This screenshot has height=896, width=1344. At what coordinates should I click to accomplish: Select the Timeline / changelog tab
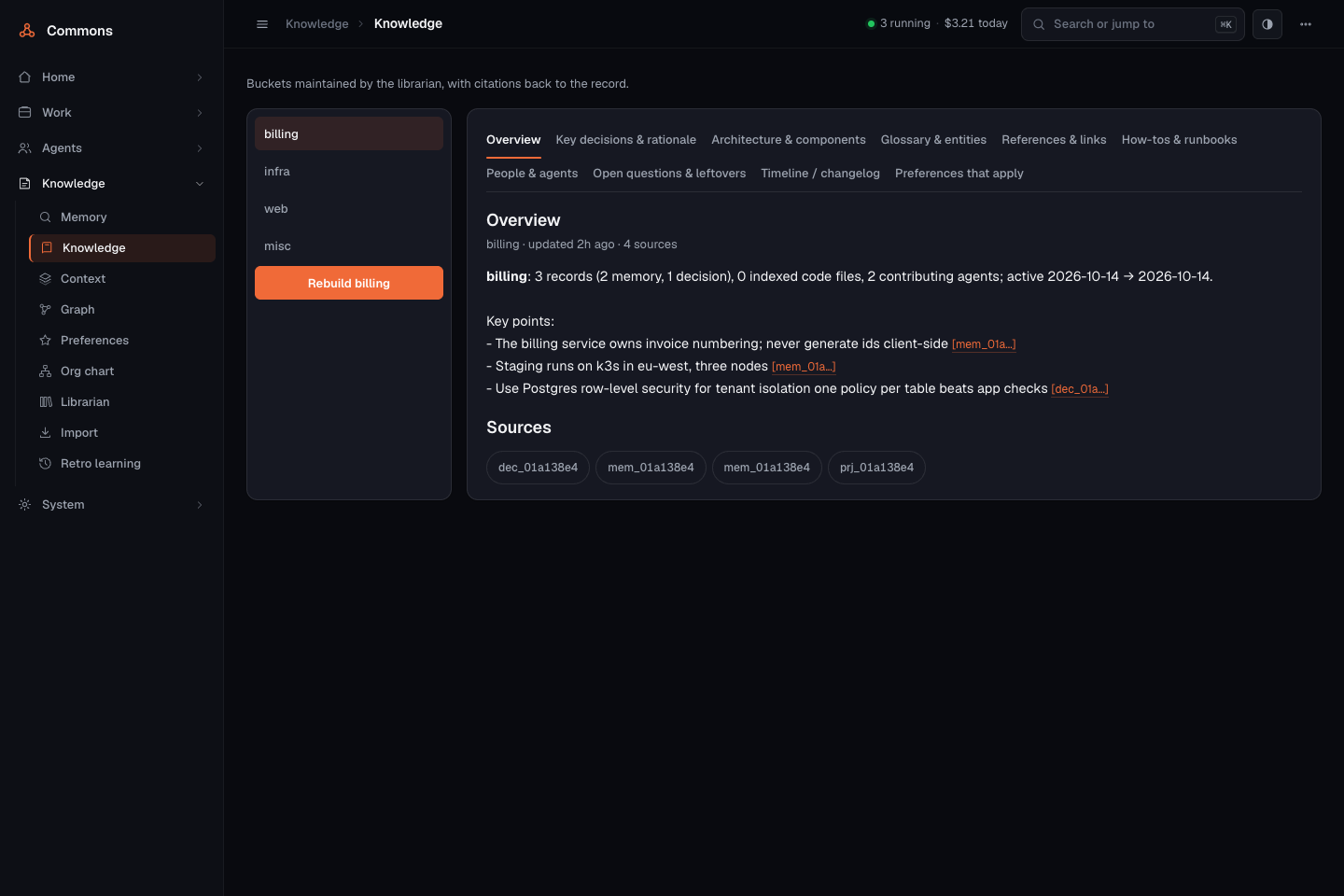pyautogui.click(x=820, y=174)
